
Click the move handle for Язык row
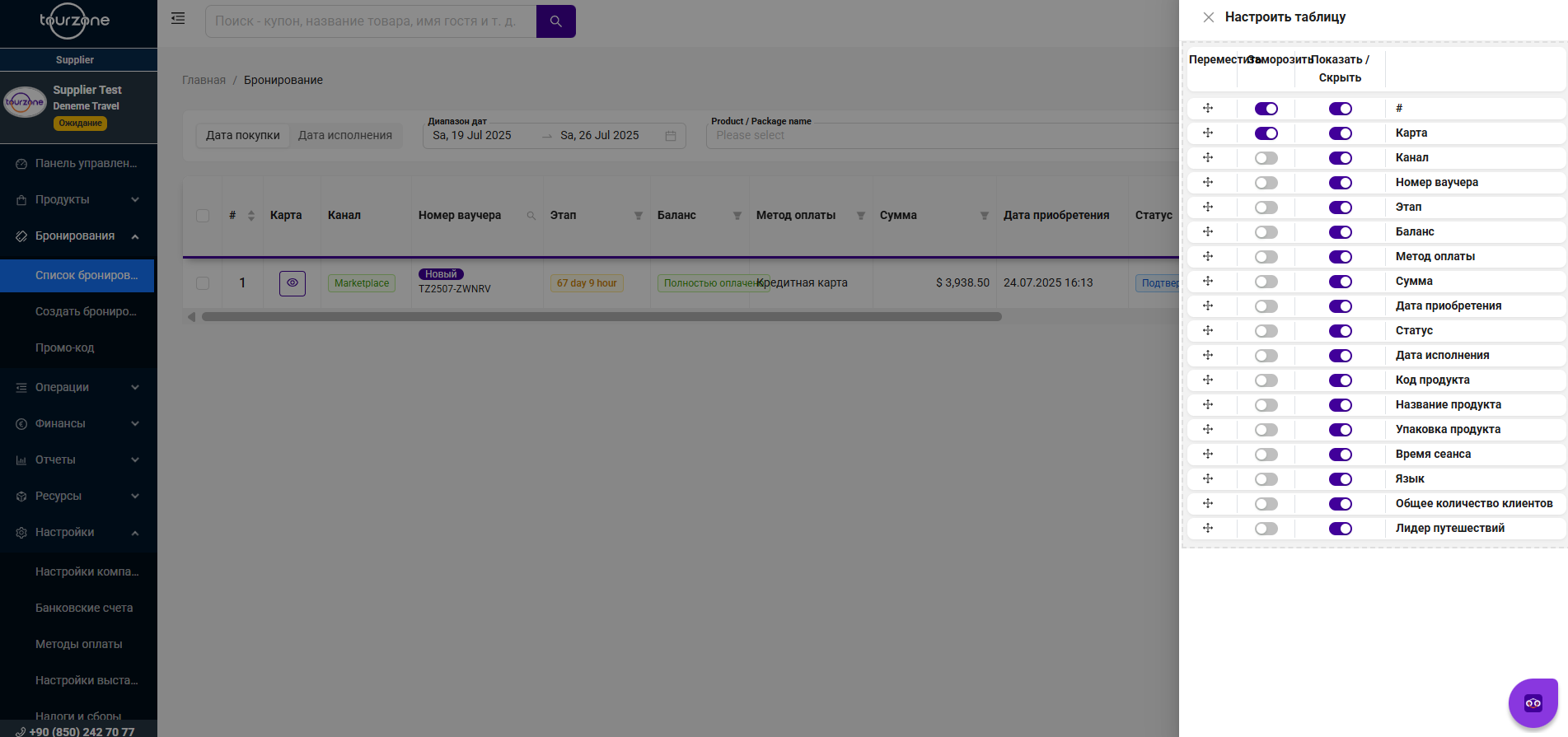(1208, 479)
